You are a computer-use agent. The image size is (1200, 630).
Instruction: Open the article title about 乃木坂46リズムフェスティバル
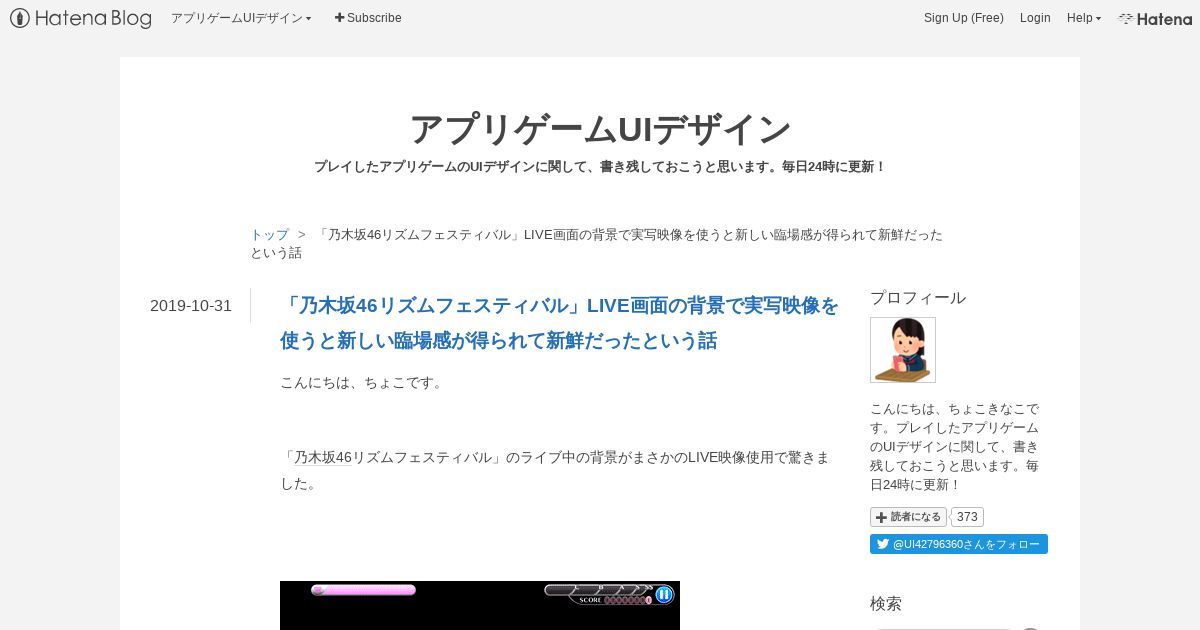[x=560, y=323]
